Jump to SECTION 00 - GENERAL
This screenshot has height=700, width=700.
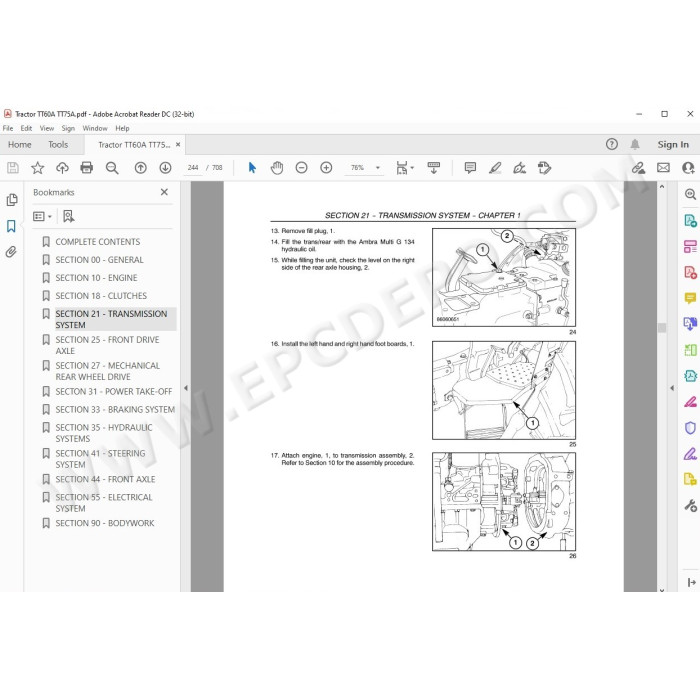(100, 260)
